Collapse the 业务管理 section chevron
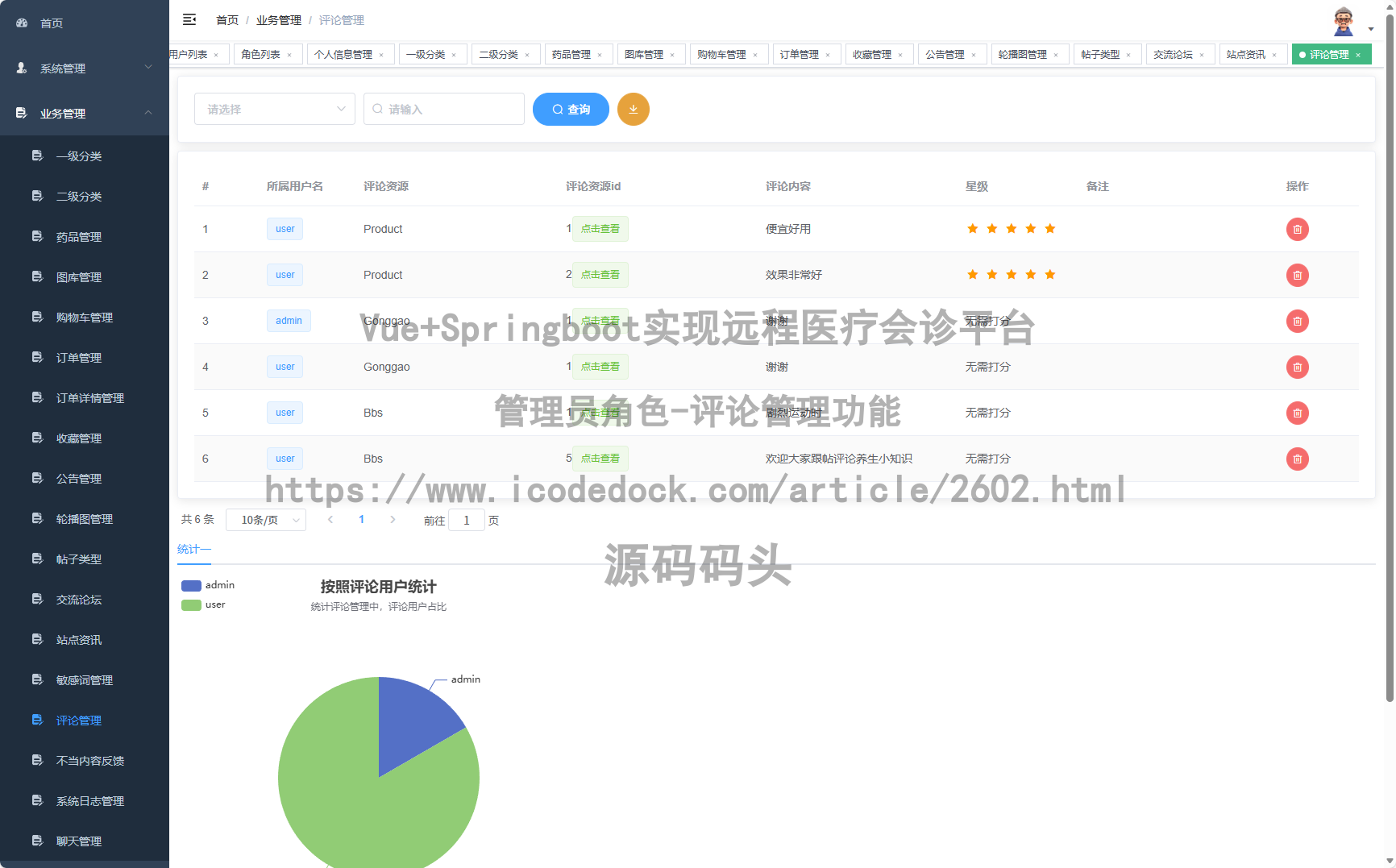This screenshot has height=868, width=1396. tap(148, 113)
